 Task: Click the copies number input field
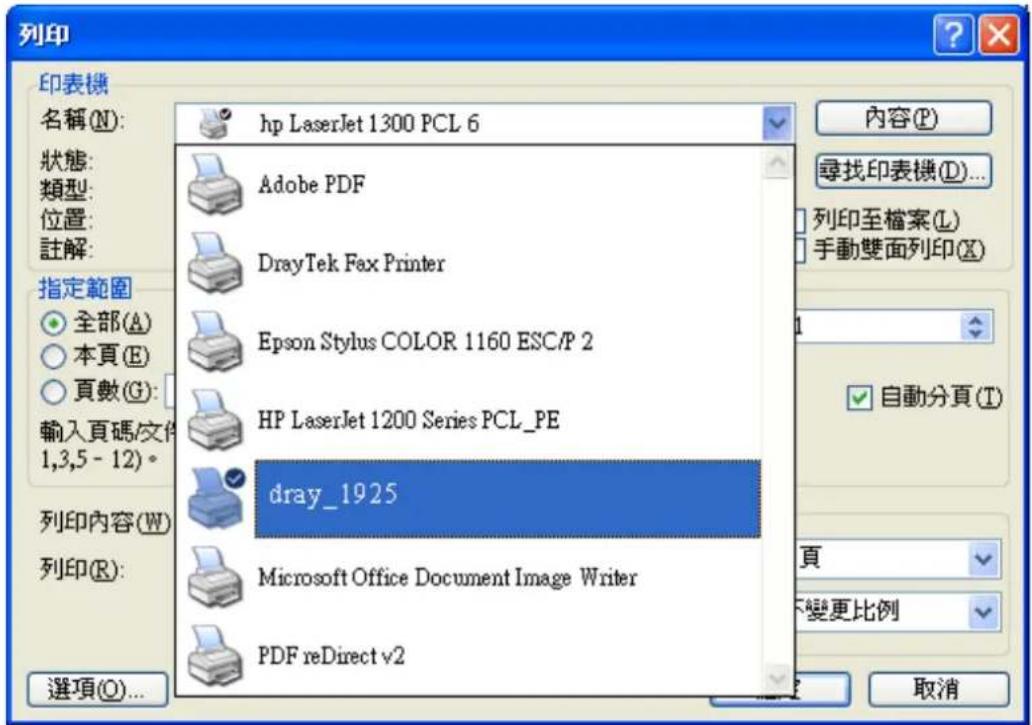pos(878,326)
